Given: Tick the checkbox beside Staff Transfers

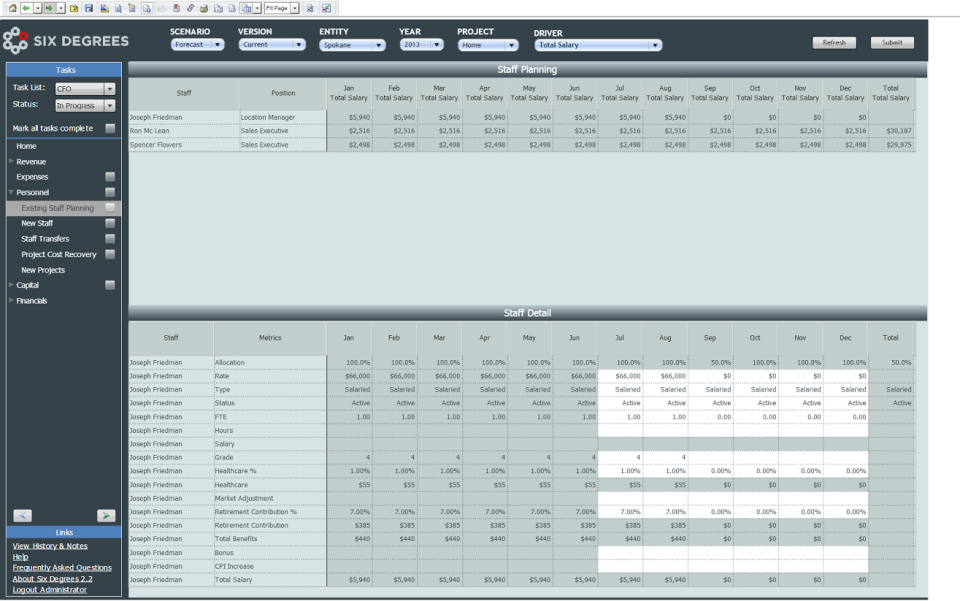Looking at the screenshot, I should click(110, 239).
